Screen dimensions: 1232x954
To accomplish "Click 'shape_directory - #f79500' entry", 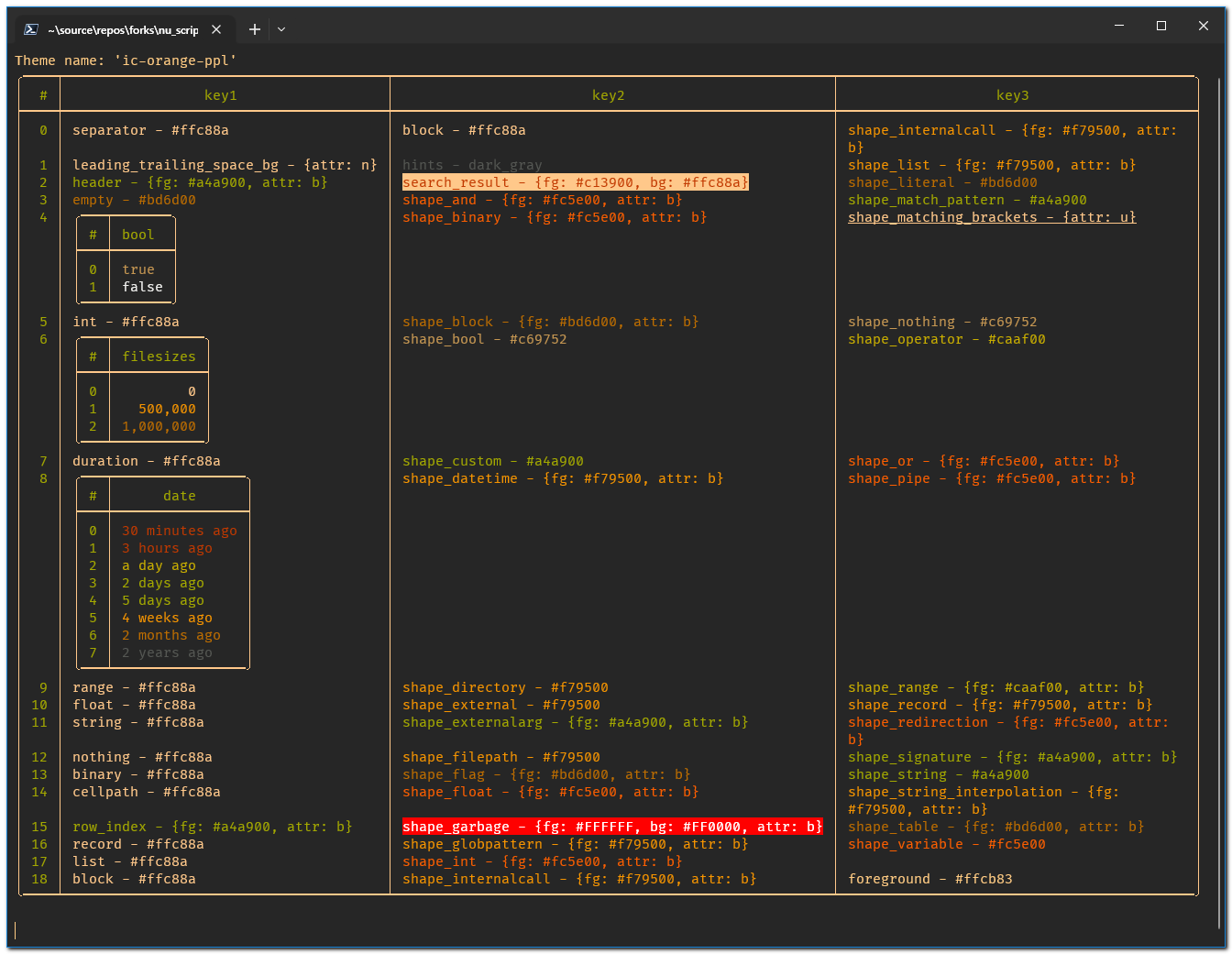I will tap(505, 687).
